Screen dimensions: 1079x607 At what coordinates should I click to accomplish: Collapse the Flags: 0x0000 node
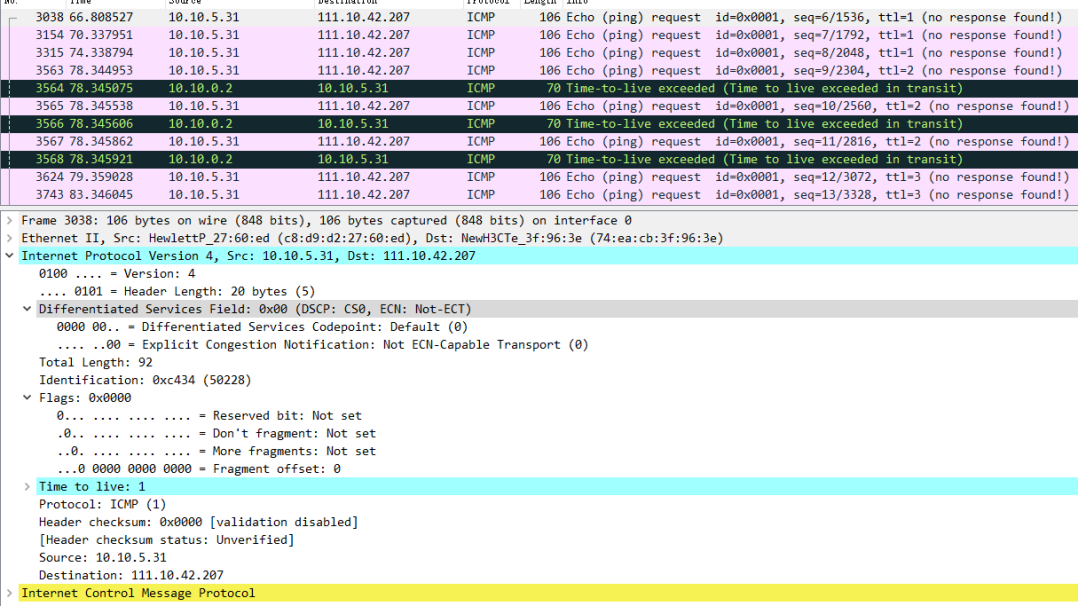point(27,398)
